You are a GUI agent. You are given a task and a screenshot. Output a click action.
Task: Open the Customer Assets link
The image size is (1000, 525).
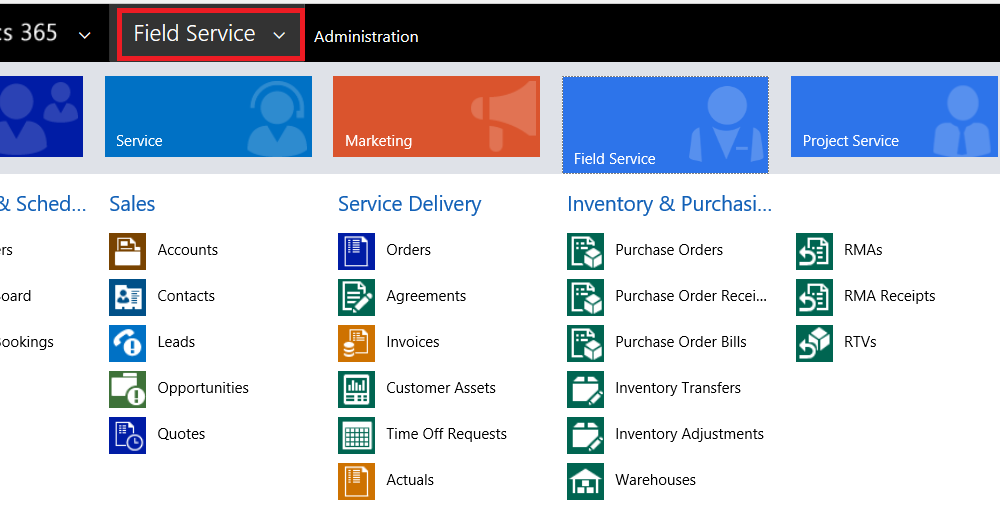point(441,388)
